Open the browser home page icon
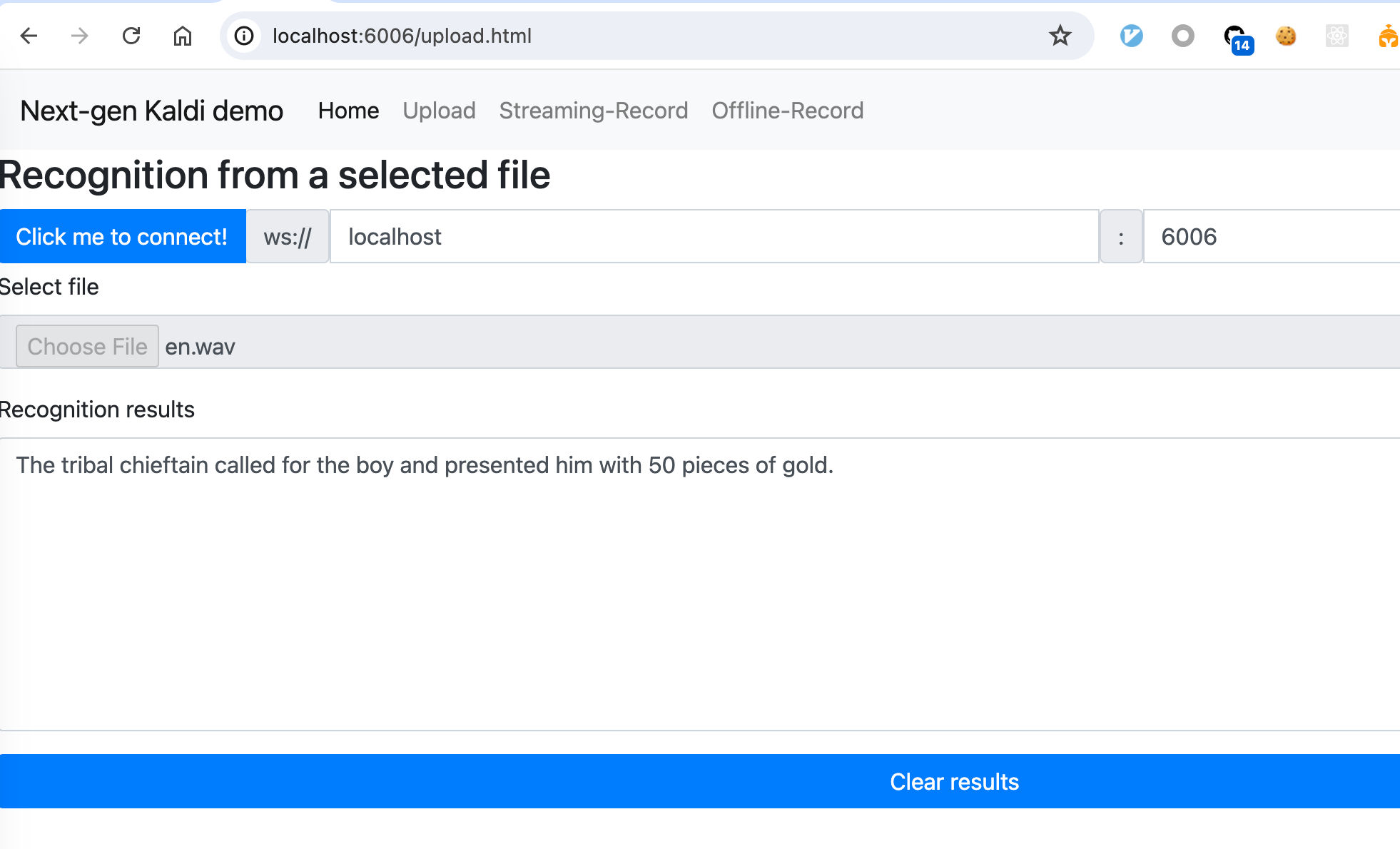 point(183,36)
